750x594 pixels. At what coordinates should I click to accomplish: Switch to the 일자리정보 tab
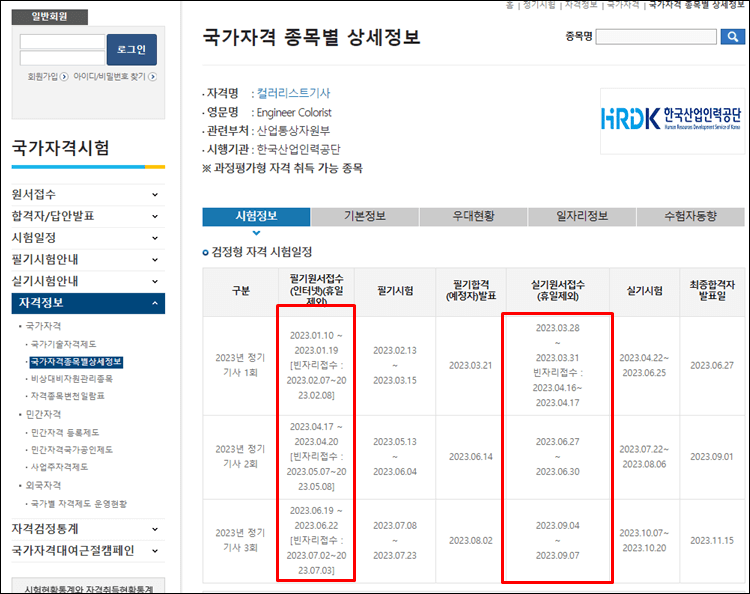(x=582, y=217)
